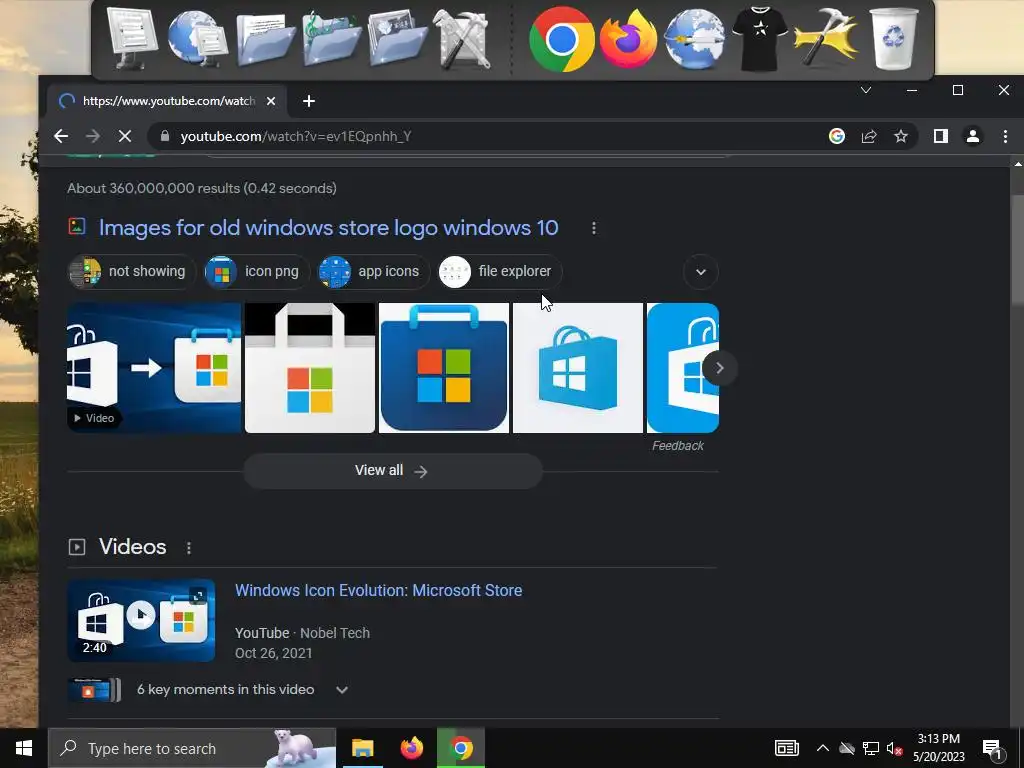The width and height of the screenshot is (1024, 768).
Task: Open the wrench and hammer dock icon
Action: click(462, 39)
